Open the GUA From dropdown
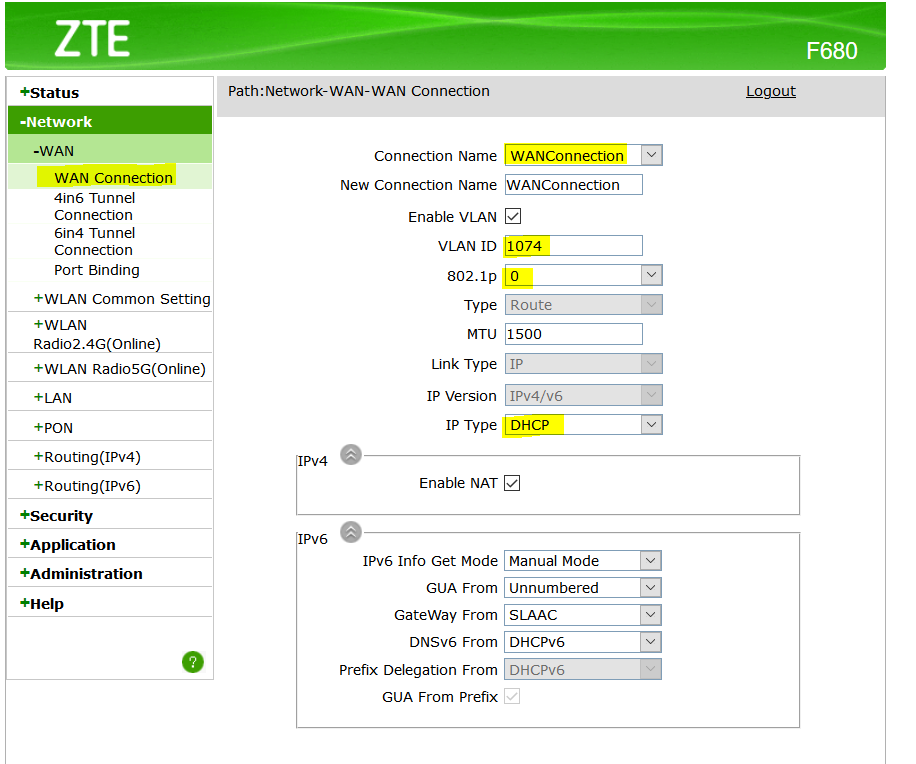 click(583, 588)
